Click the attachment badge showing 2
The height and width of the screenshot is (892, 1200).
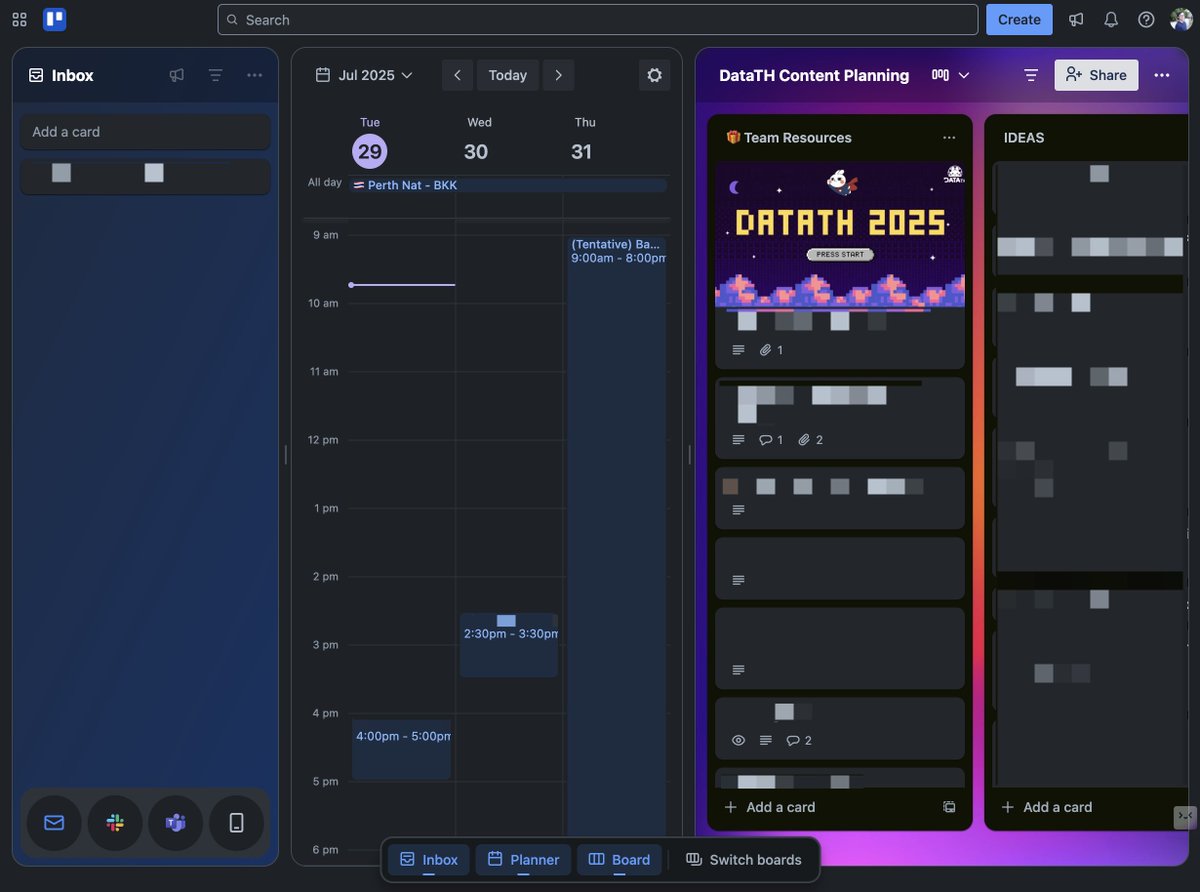coord(811,440)
